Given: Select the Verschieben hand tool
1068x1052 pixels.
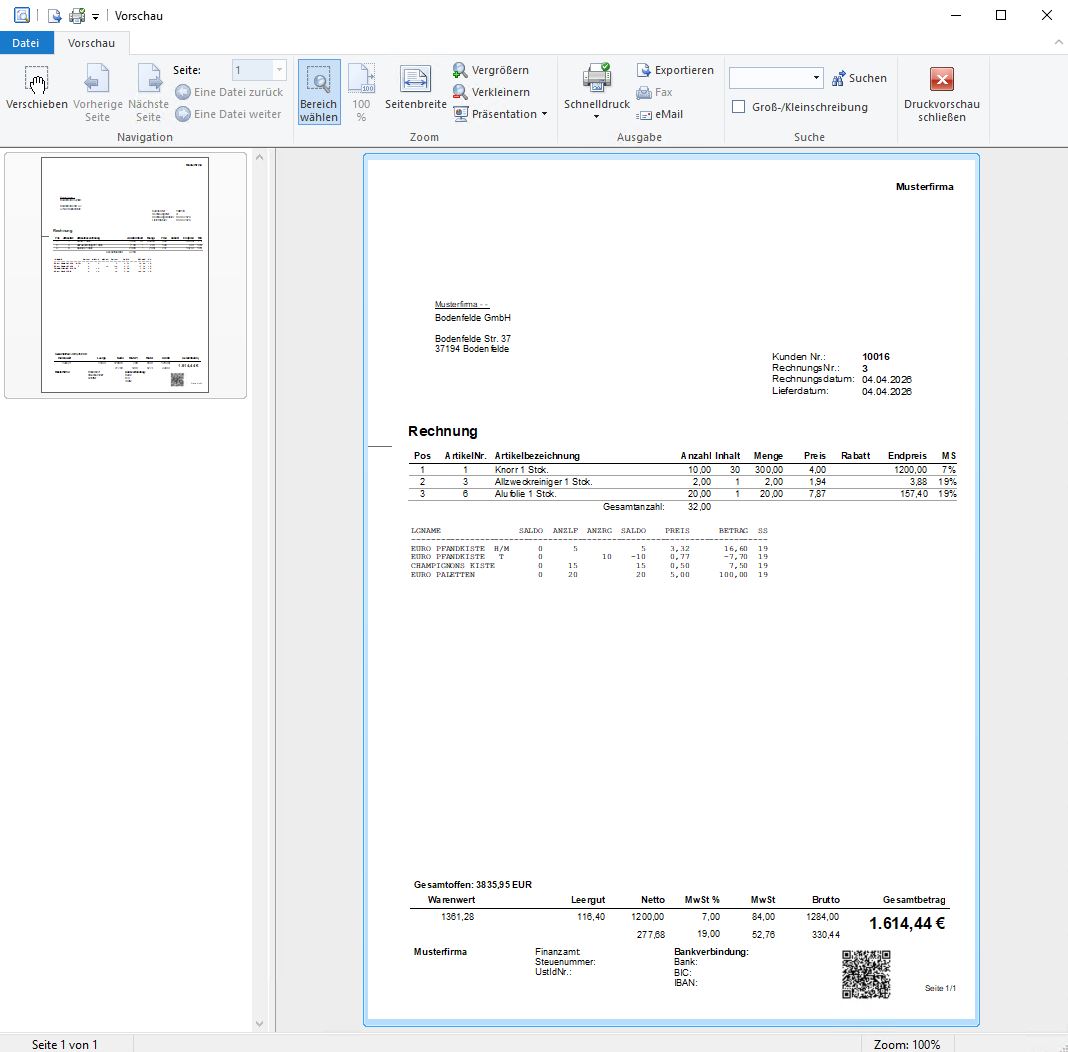Looking at the screenshot, I should 37,90.
